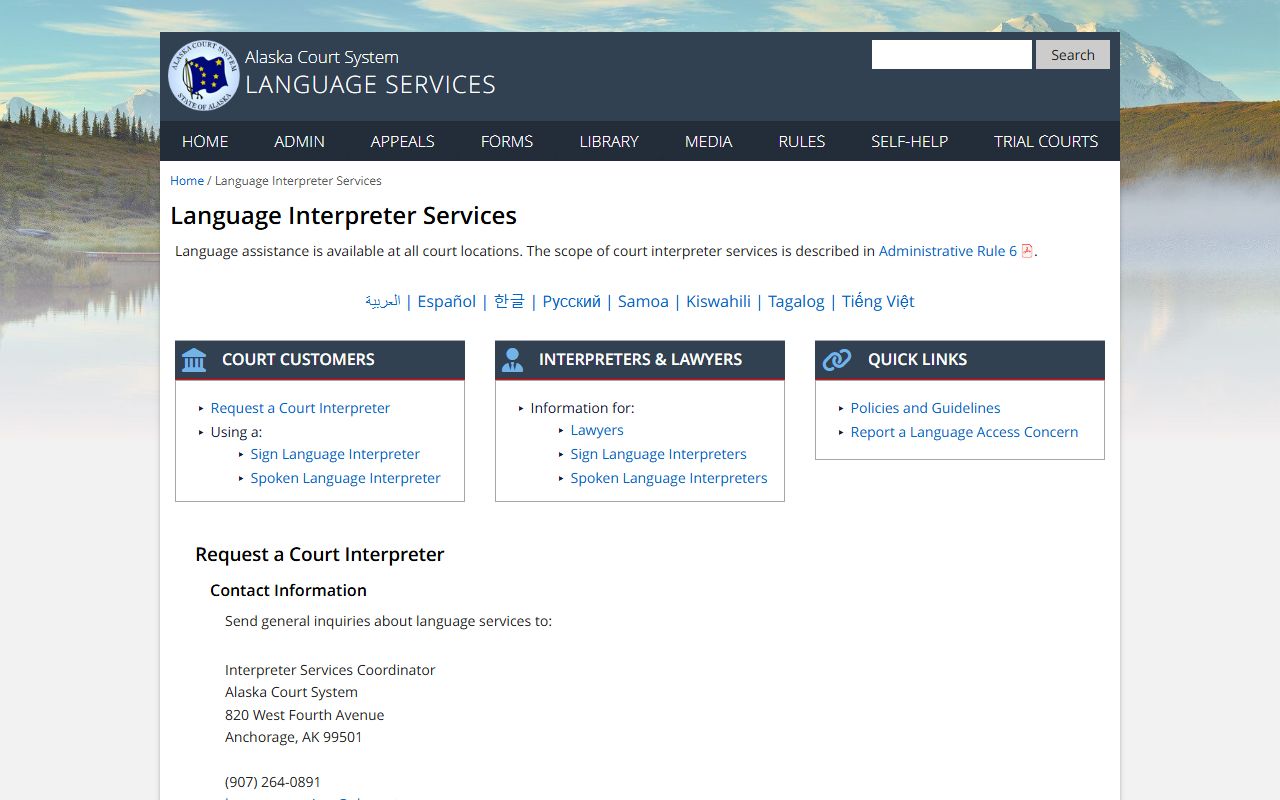The image size is (1280, 800).
Task: Open the ADMIN menu item
Action: (x=299, y=141)
